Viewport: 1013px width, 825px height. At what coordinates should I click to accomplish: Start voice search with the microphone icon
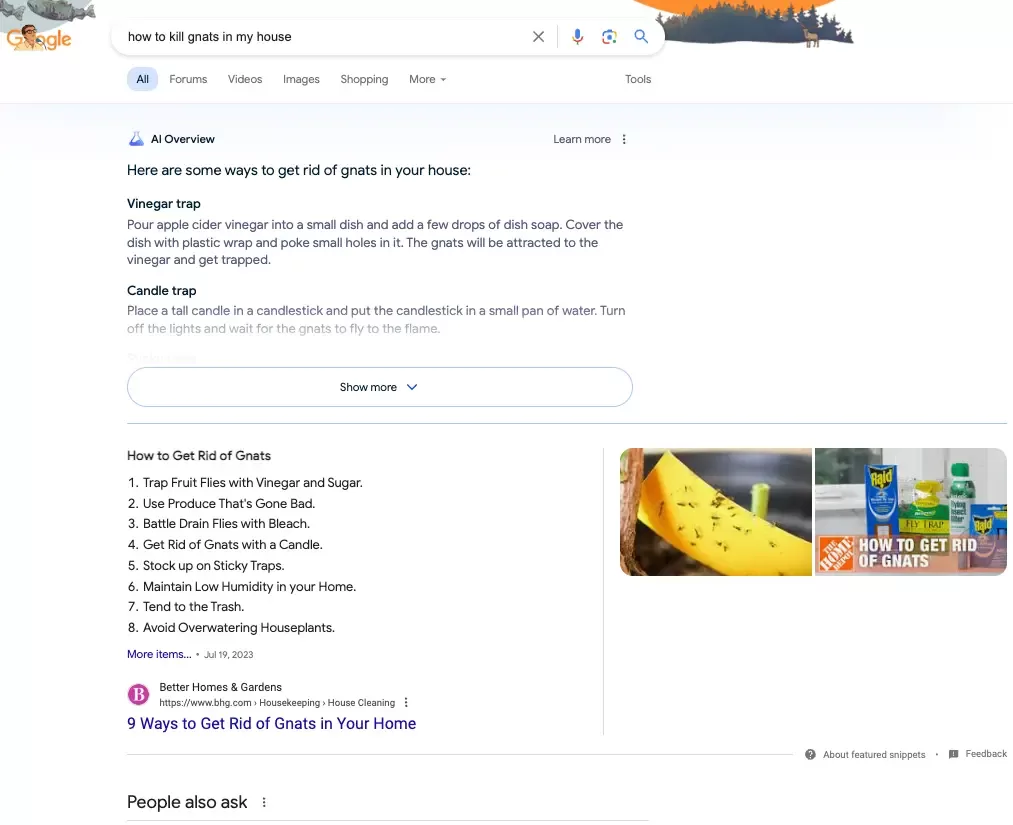[x=578, y=37]
